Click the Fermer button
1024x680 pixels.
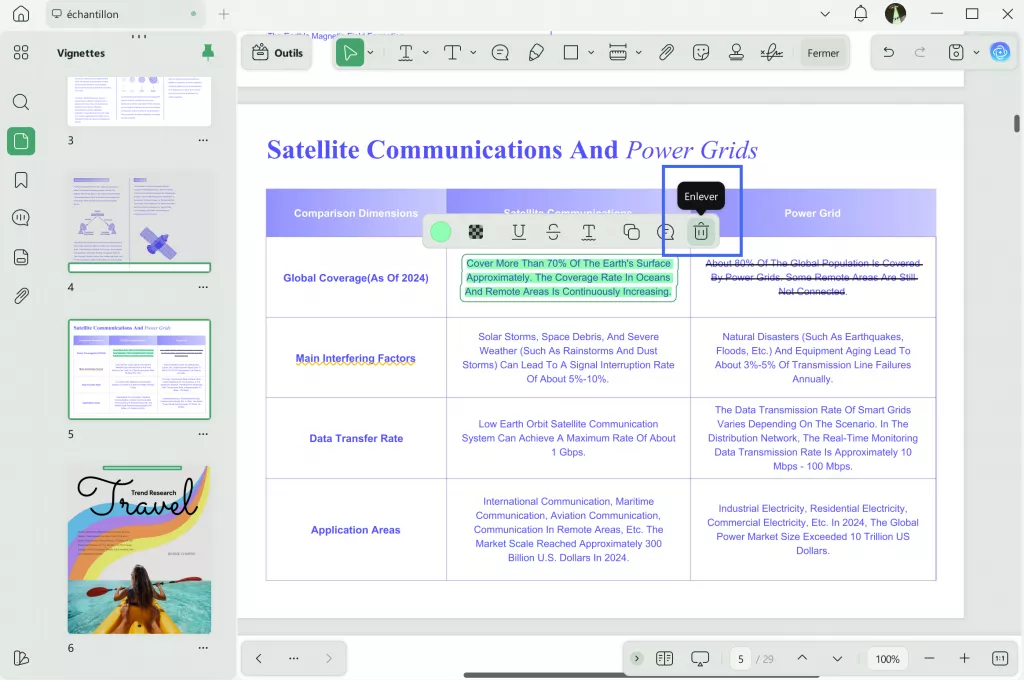click(x=823, y=53)
